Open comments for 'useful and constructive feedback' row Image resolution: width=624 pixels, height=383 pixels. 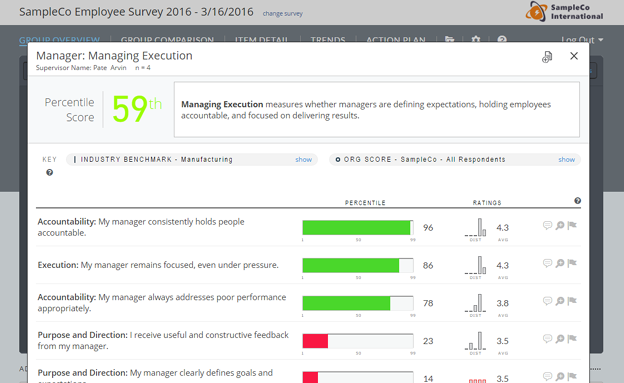coord(547,339)
